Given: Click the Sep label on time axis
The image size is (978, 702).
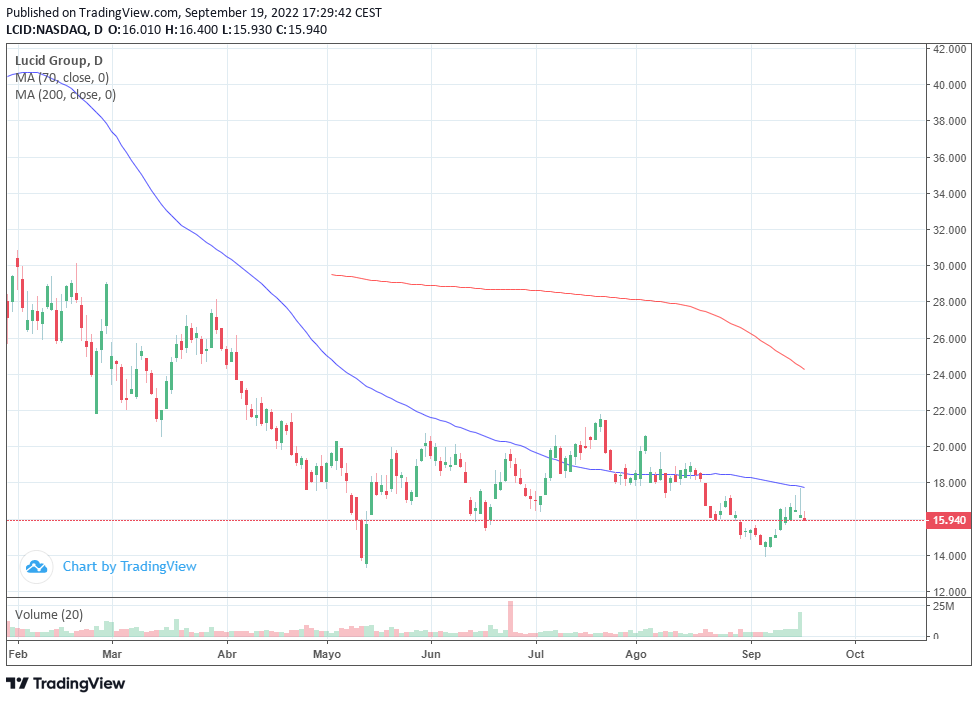Looking at the screenshot, I should pyautogui.click(x=751, y=654).
